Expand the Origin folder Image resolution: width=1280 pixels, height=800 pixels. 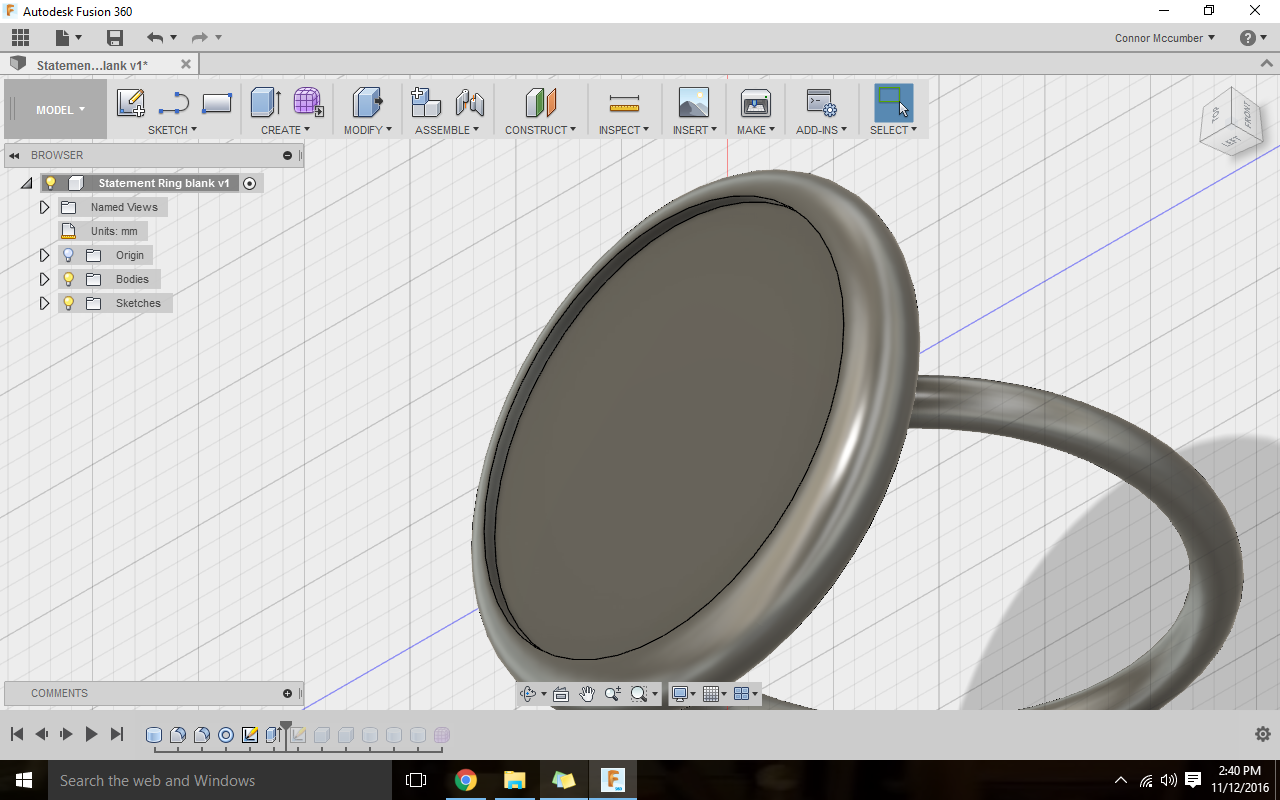[x=44, y=255]
